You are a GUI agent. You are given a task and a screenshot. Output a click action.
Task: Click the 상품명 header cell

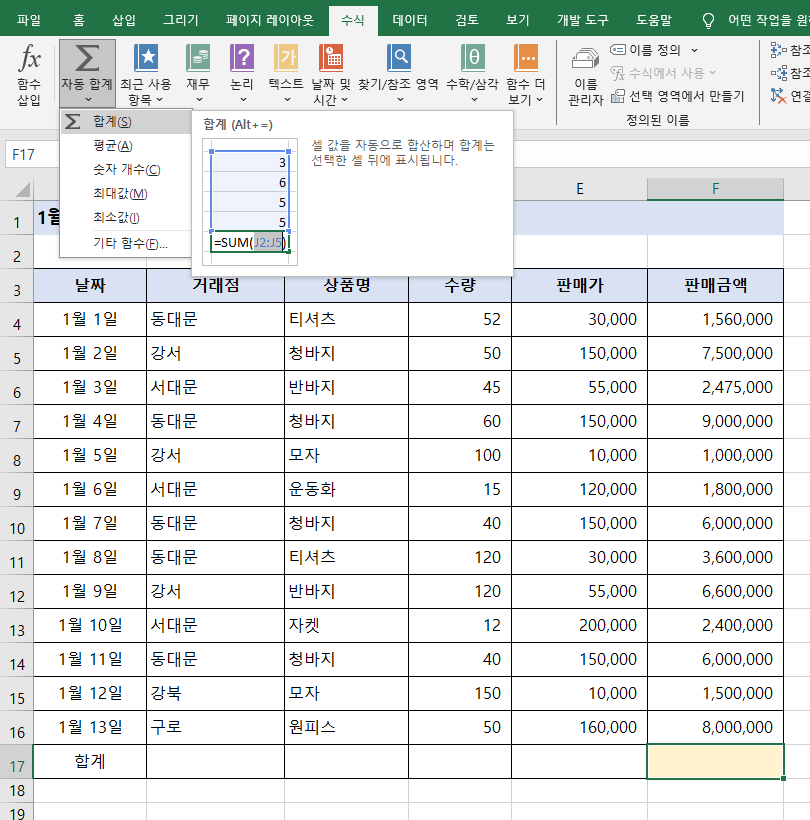[347, 286]
